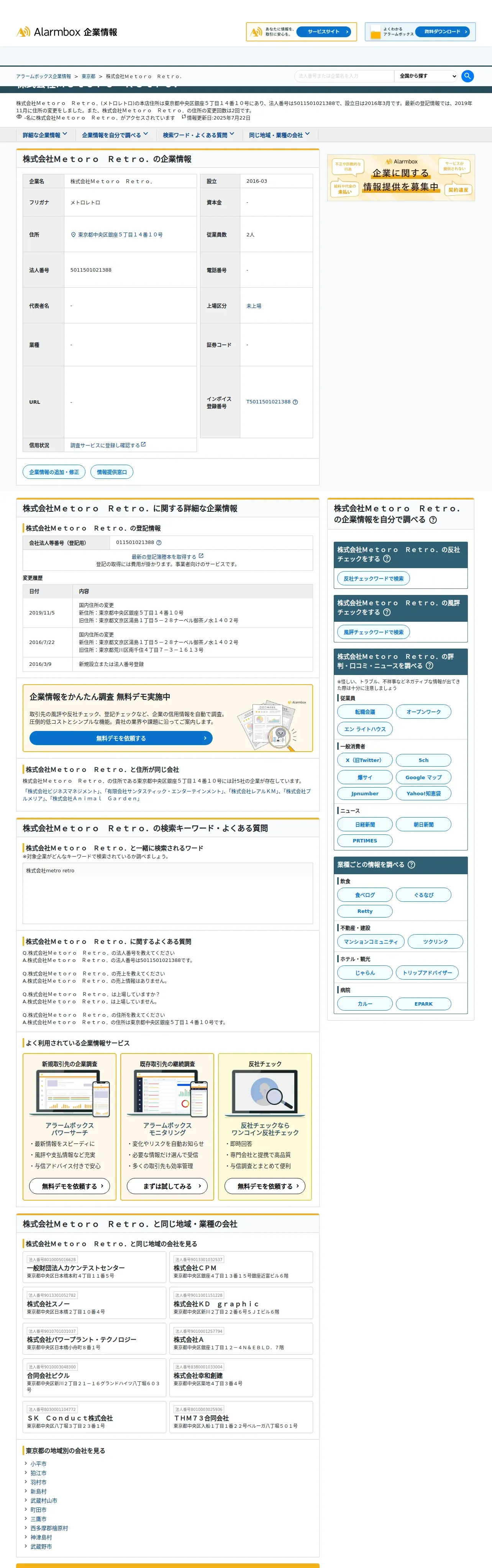Open THM73合同会社 company card
Screen dimensions: 492x1568
coord(241,1417)
